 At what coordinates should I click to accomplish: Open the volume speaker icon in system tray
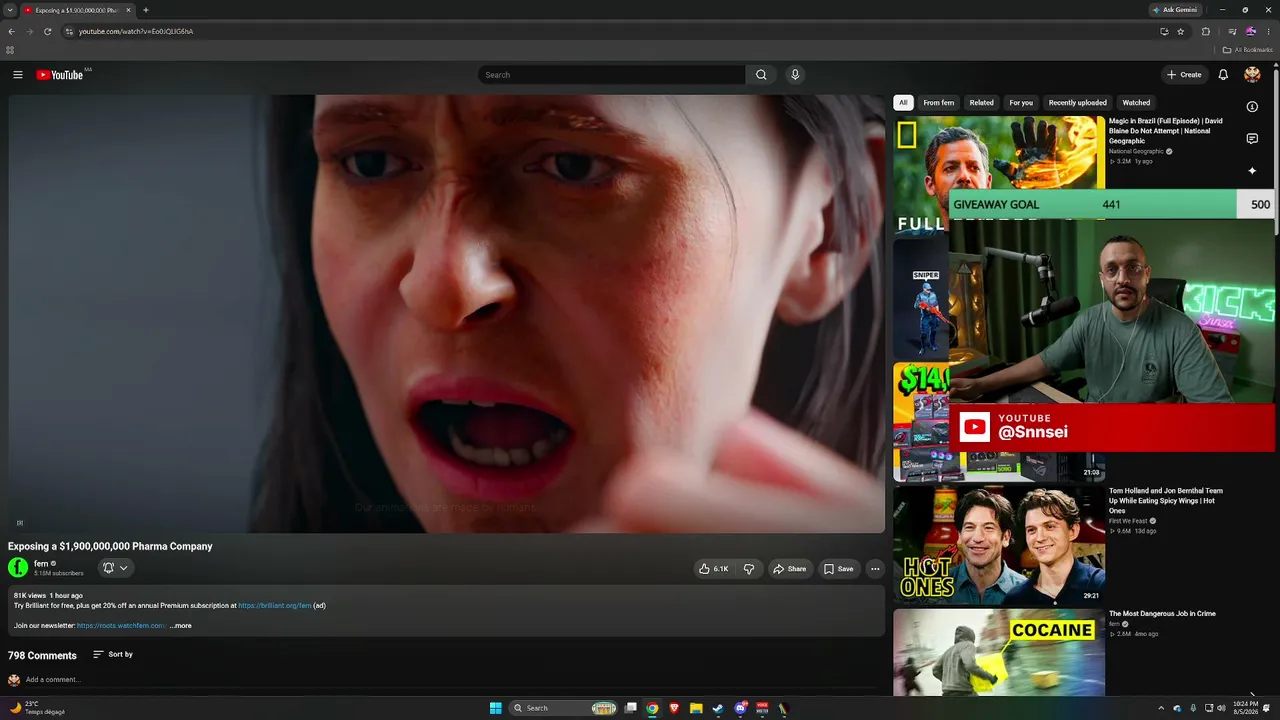tap(1221, 708)
